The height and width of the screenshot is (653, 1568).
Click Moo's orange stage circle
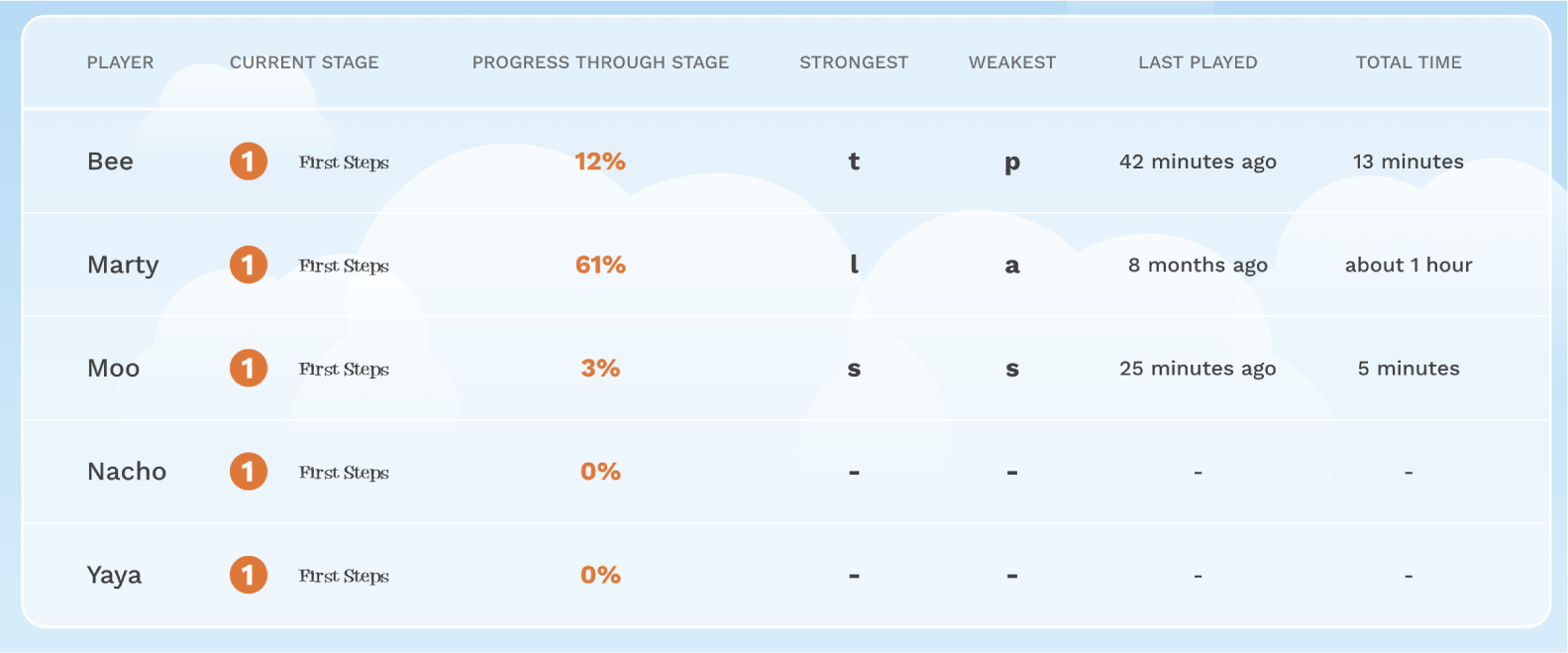click(x=249, y=368)
